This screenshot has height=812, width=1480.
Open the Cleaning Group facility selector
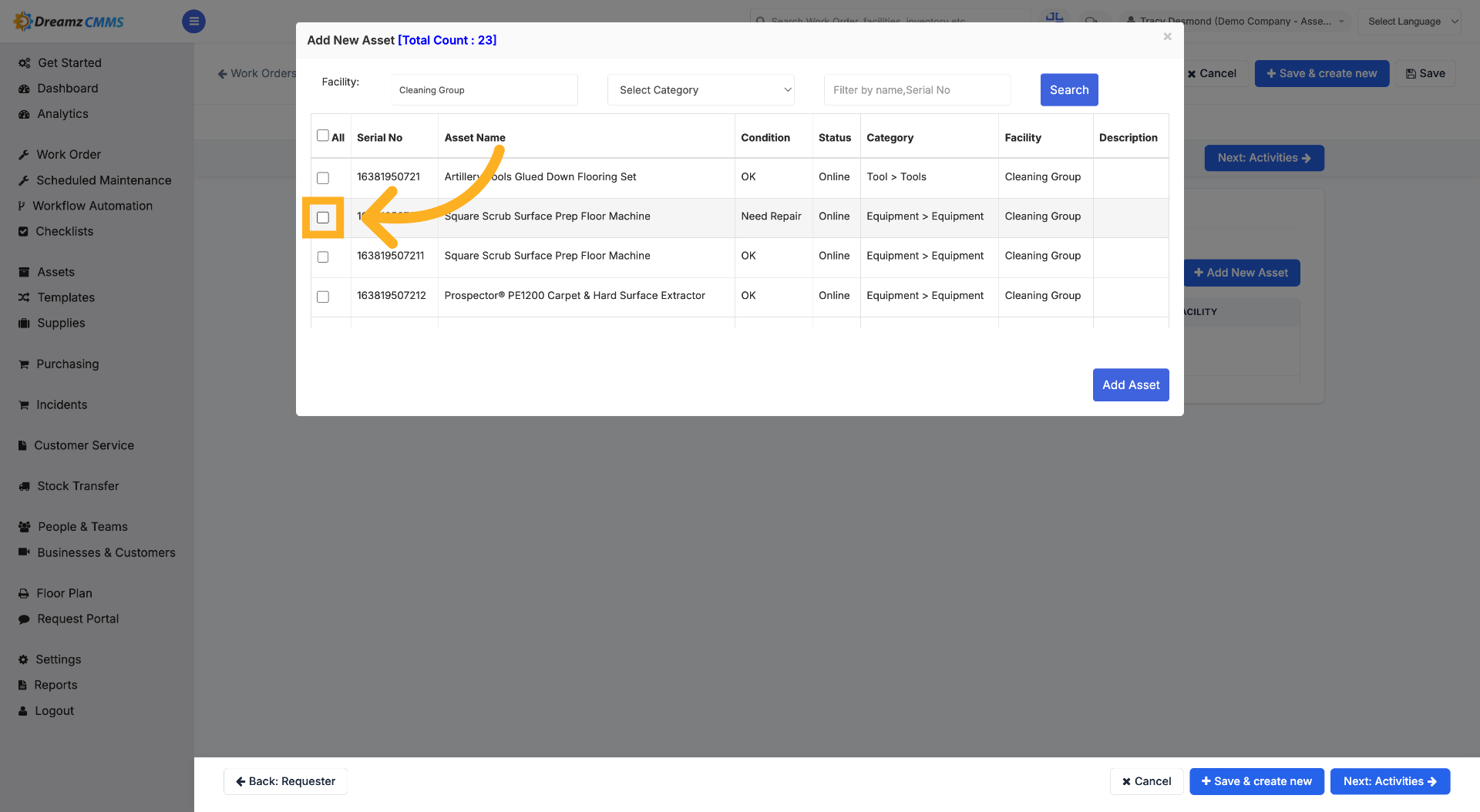(484, 90)
